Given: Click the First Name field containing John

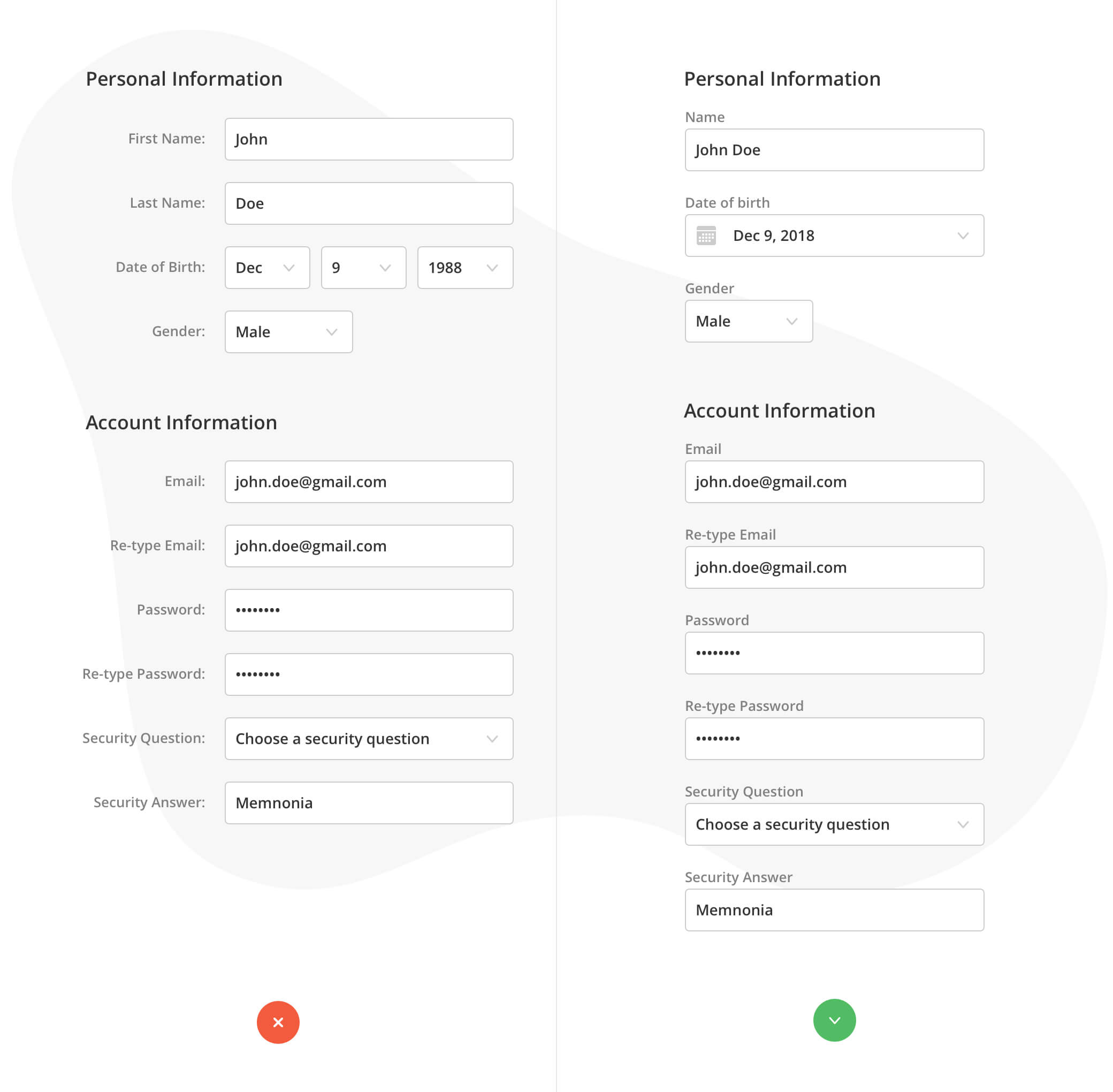Looking at the screenshot, I should 369,139.
